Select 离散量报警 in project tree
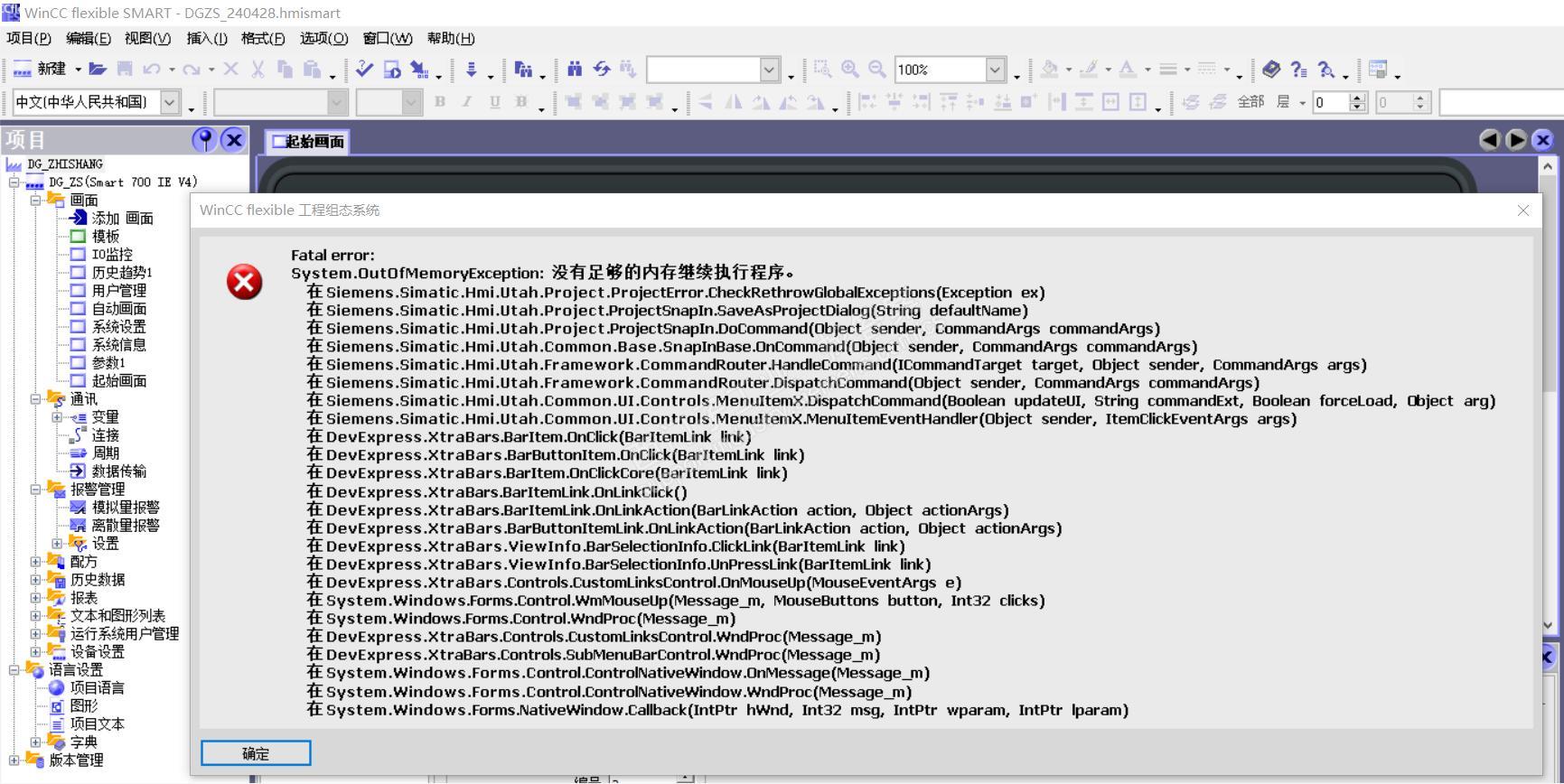 [126, 525]
